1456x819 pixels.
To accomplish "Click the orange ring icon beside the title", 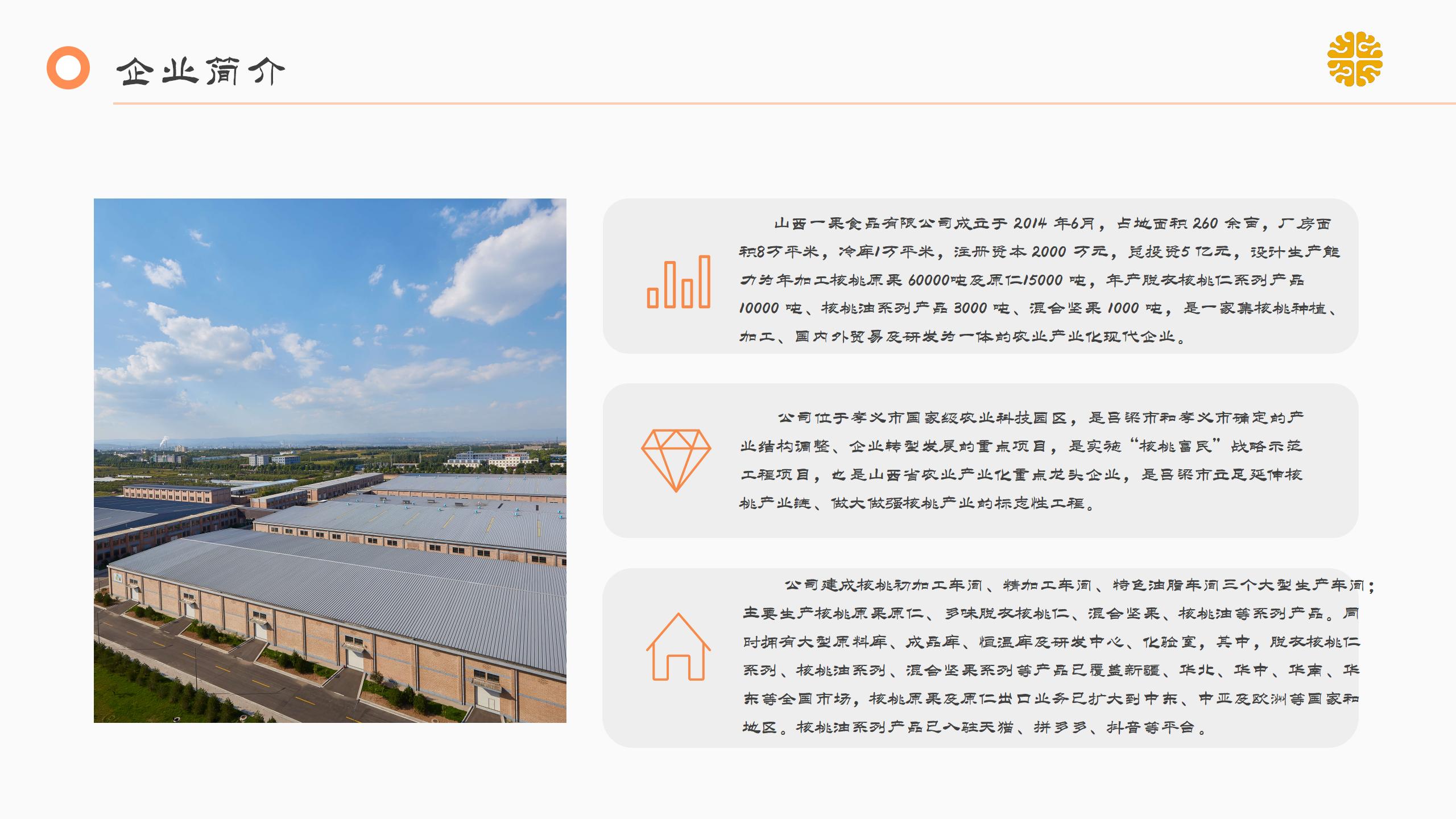I will click(x=68, y=68).
